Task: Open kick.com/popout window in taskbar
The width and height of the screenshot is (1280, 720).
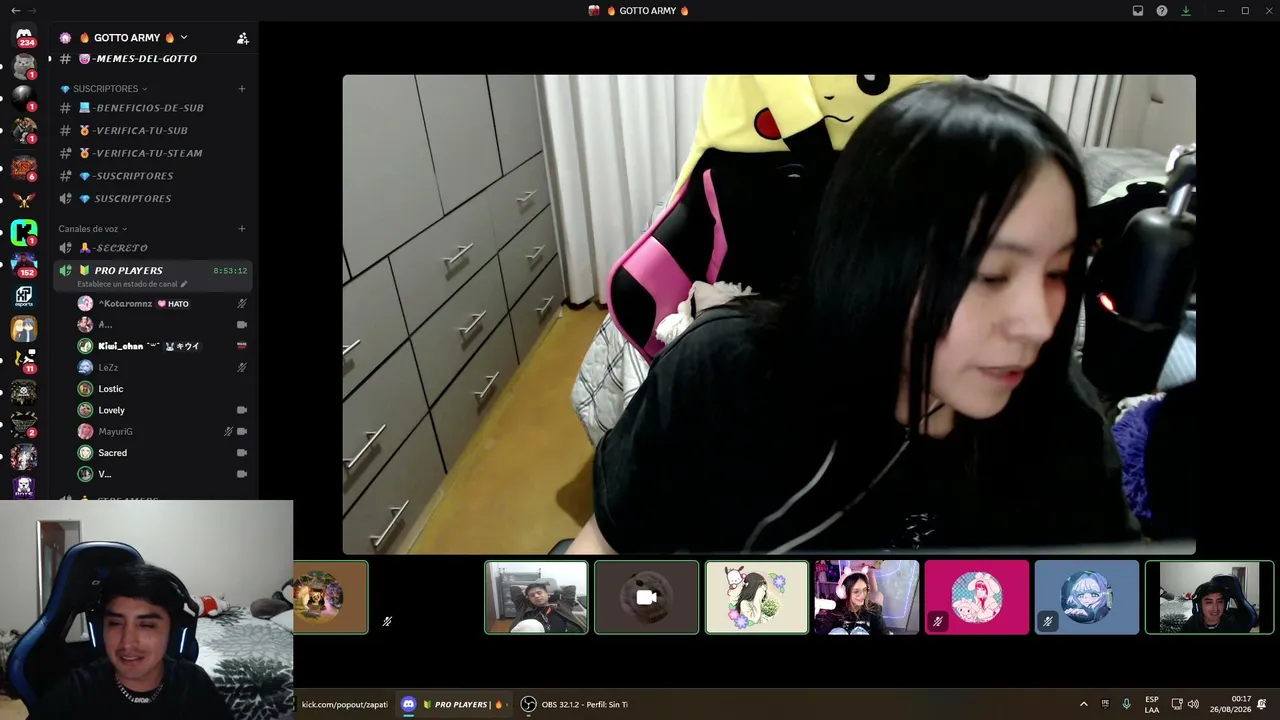Action: pyautogui.click(x=343, y=704)
